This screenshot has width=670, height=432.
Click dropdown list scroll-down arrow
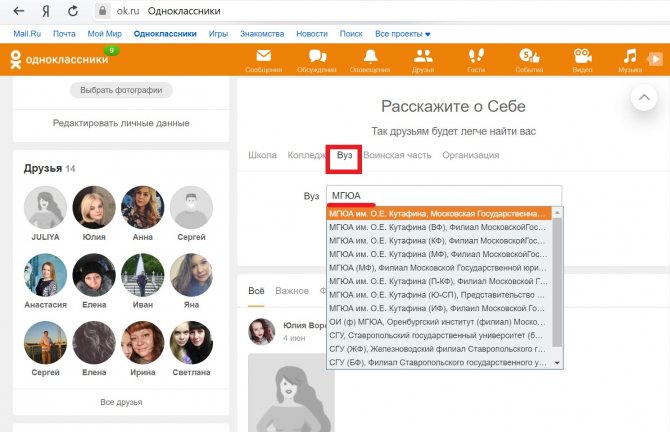click(557, 363)
